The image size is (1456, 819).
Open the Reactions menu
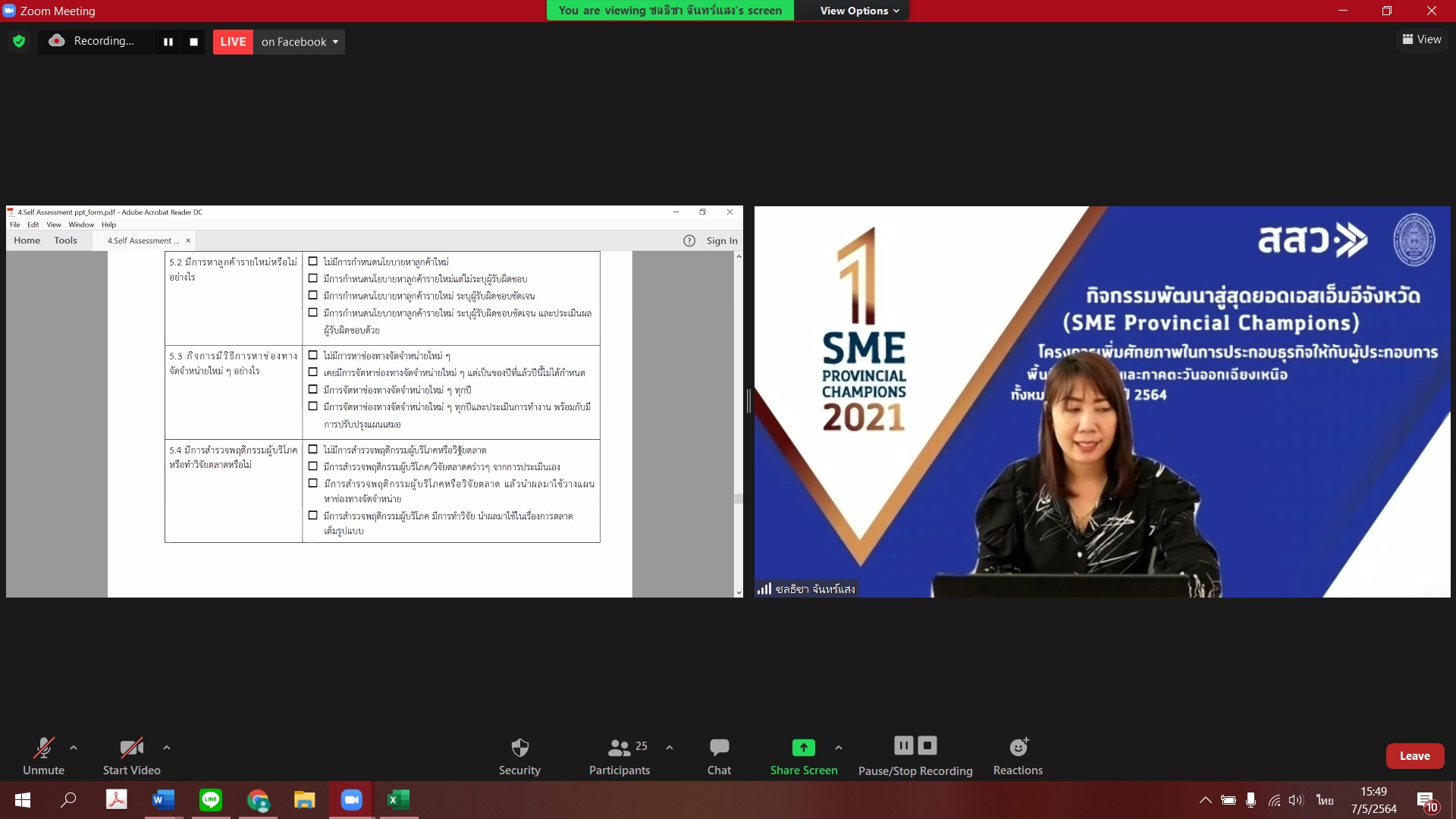tap(1018, 757)
